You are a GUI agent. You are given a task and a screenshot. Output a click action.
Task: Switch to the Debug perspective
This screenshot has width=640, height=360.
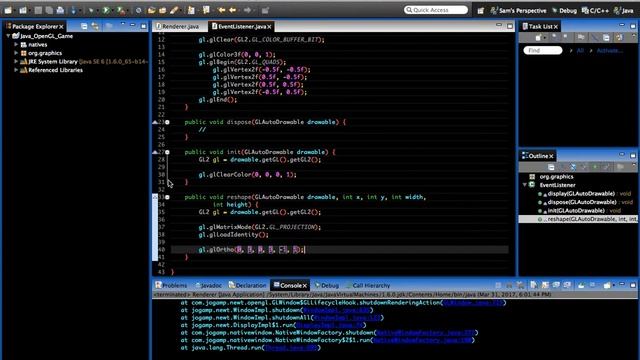(x=564, y=11)
